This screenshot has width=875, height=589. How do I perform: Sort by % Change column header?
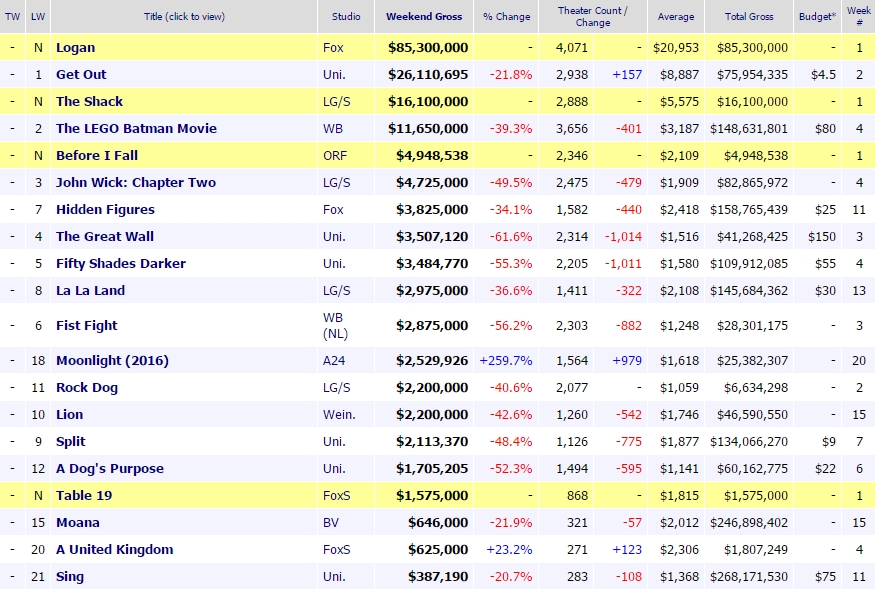click(x=506, y=17)
